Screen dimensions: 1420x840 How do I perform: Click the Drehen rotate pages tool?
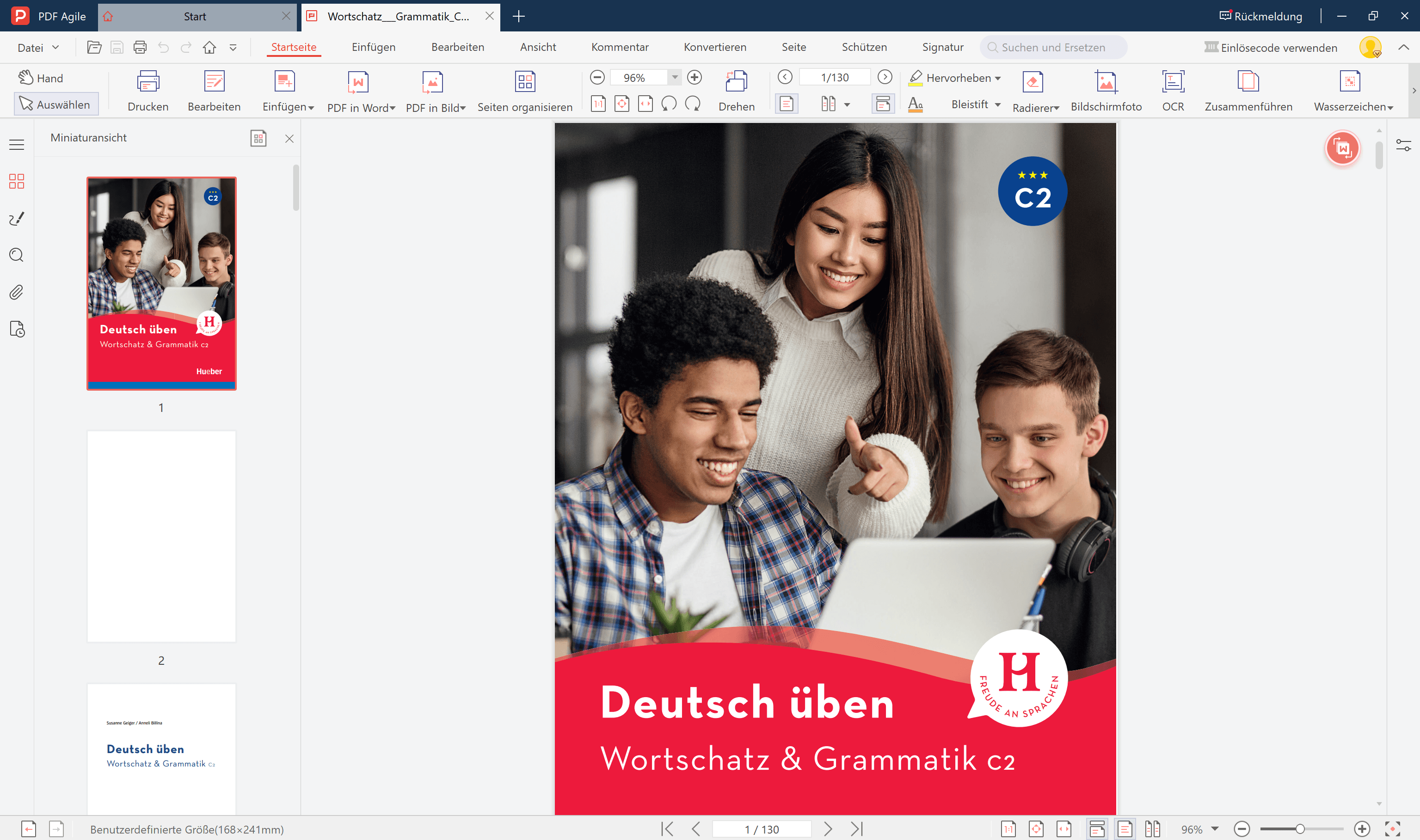[736, 91]
